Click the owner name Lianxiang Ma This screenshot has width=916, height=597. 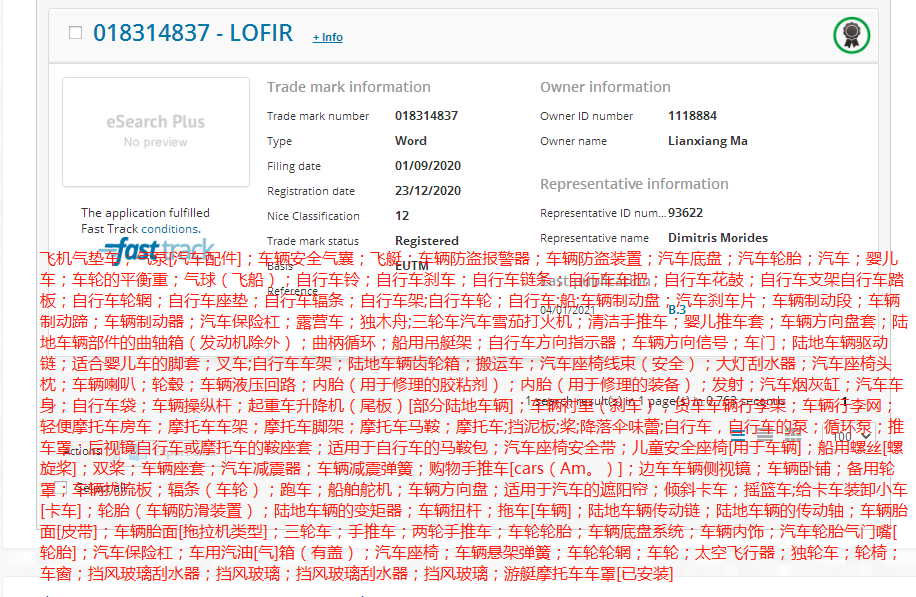(x=707, y=141)
